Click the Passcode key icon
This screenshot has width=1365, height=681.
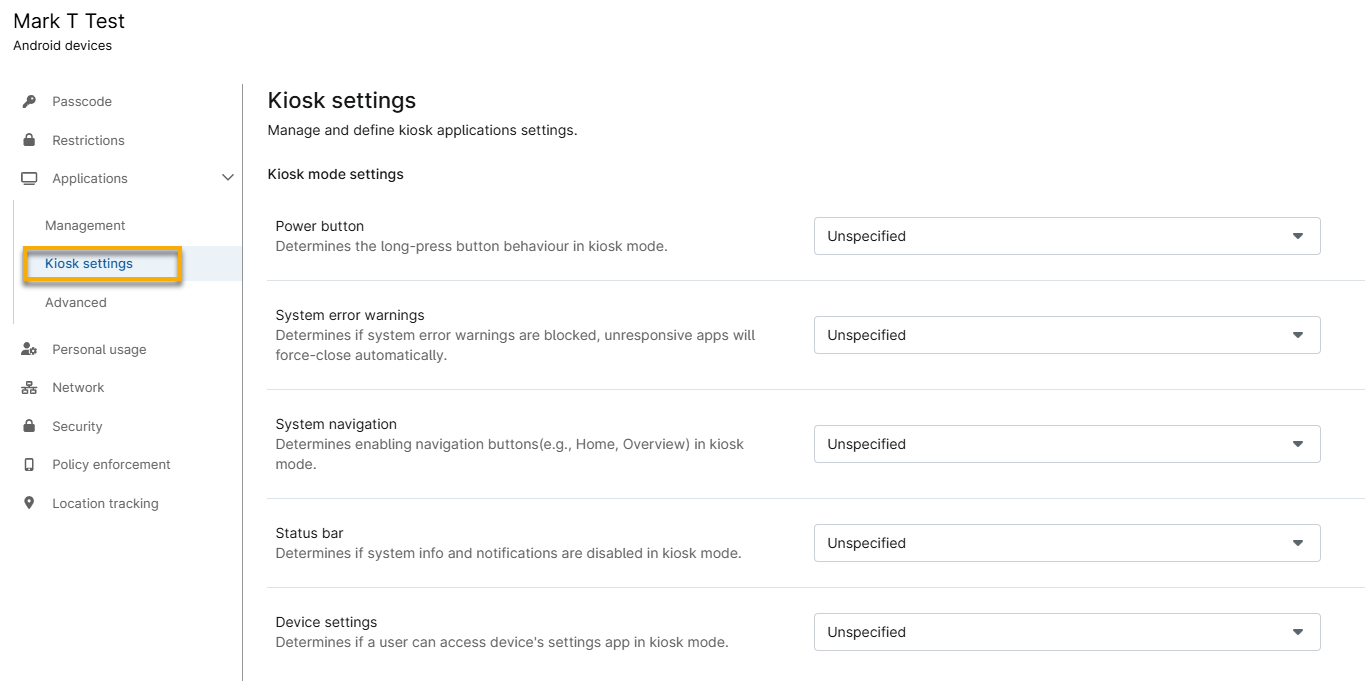pyautogui.click(x=29, y=101)
